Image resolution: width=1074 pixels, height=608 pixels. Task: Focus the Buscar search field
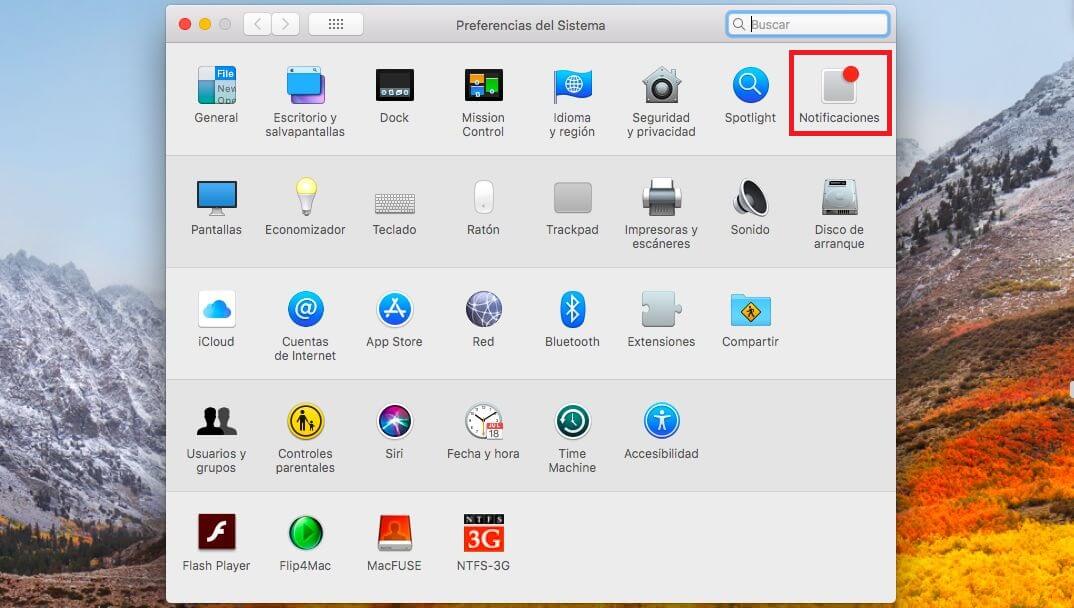click(808, 25)
